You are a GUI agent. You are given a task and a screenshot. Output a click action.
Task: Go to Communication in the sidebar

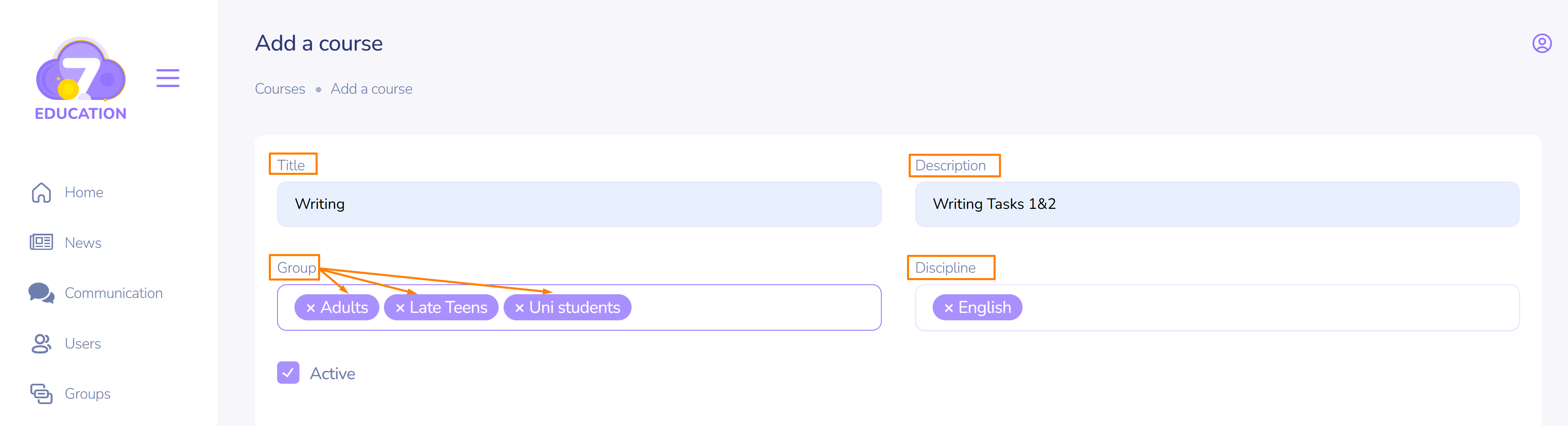[x=113, y=293]
